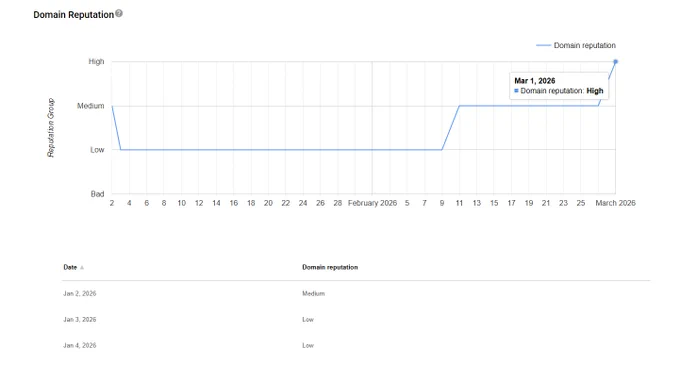Click the Mar 1, 2026 tooltip
The width and height of the screenshot is (680, 366).
point(559,86)
